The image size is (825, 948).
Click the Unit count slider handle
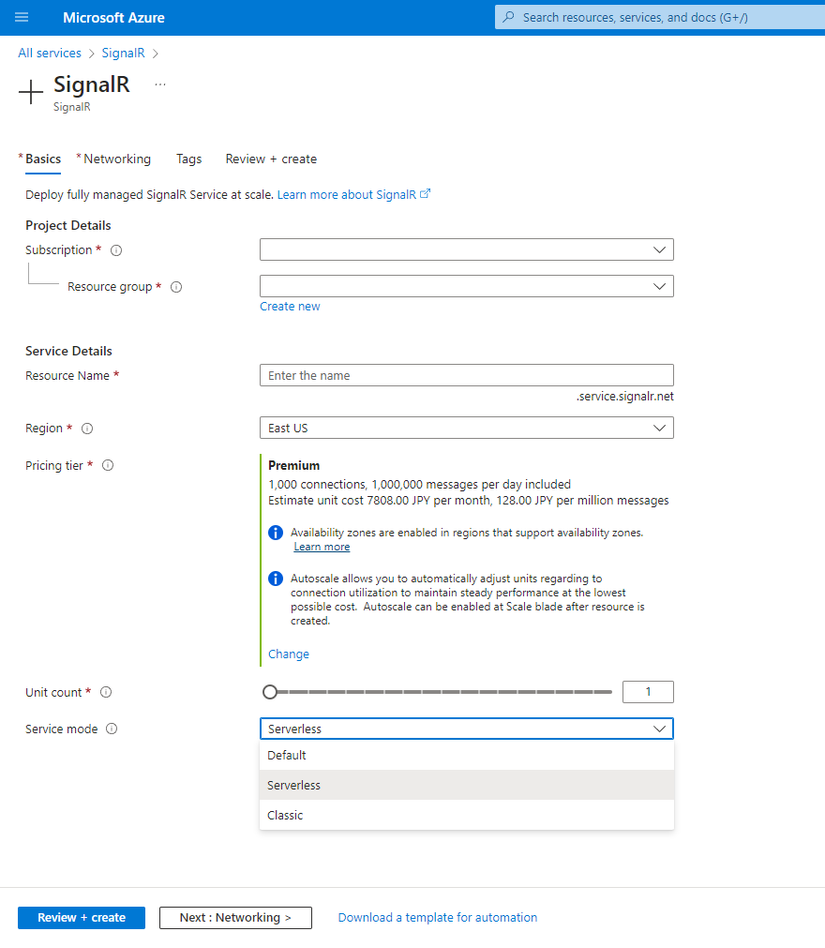270,692
